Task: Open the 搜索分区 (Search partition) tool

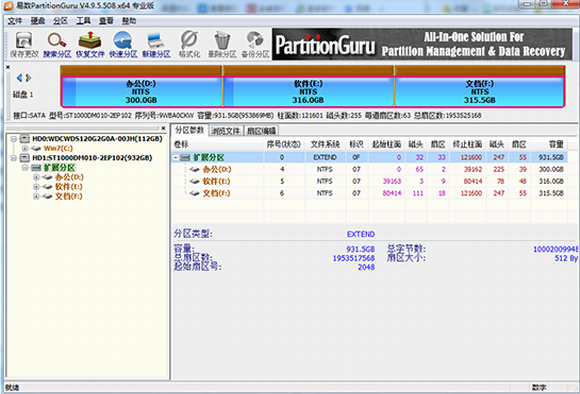Action: (x=57, y=45)
